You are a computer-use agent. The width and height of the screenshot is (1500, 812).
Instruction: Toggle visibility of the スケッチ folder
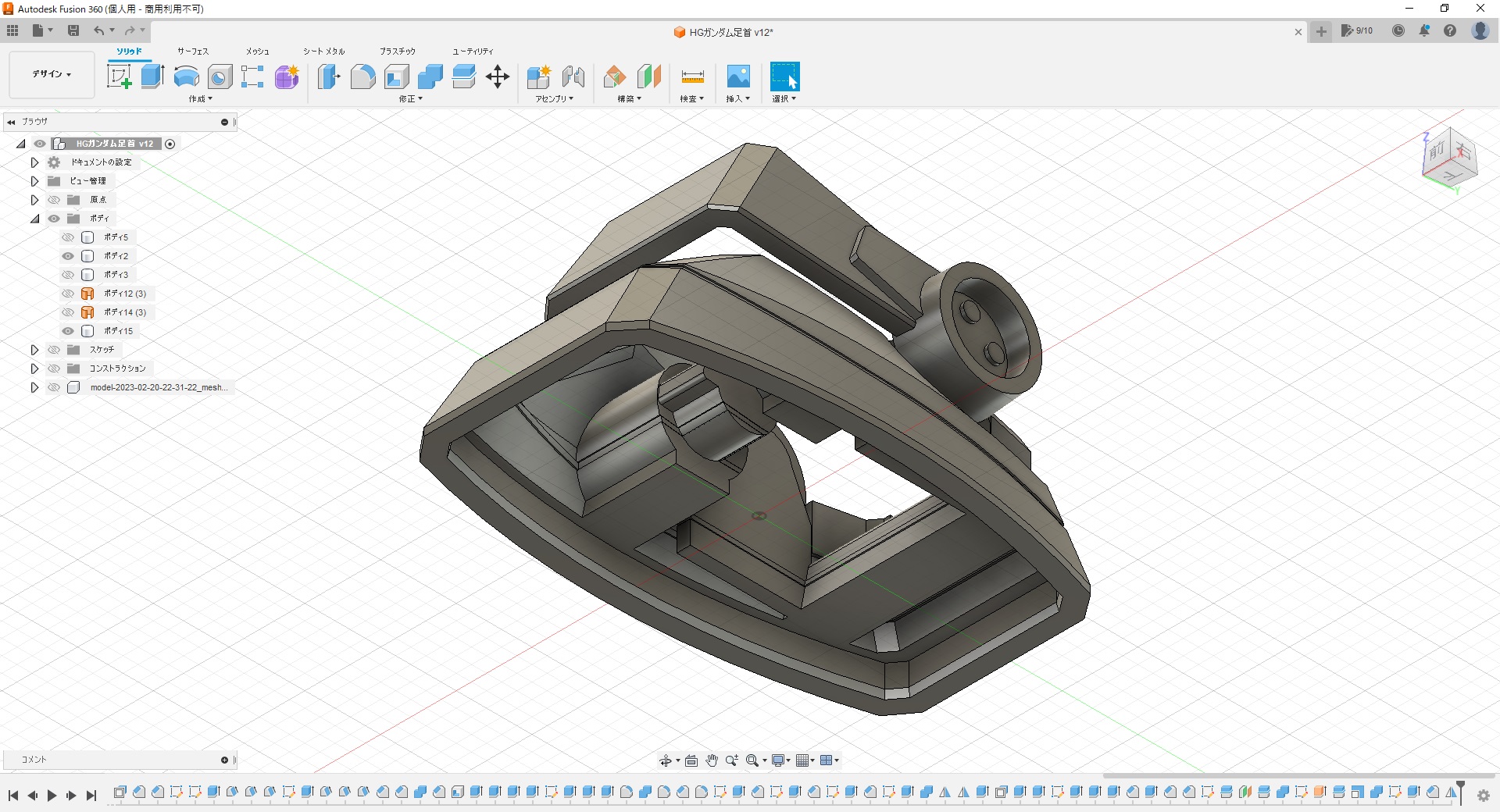[x=54, y=350]
